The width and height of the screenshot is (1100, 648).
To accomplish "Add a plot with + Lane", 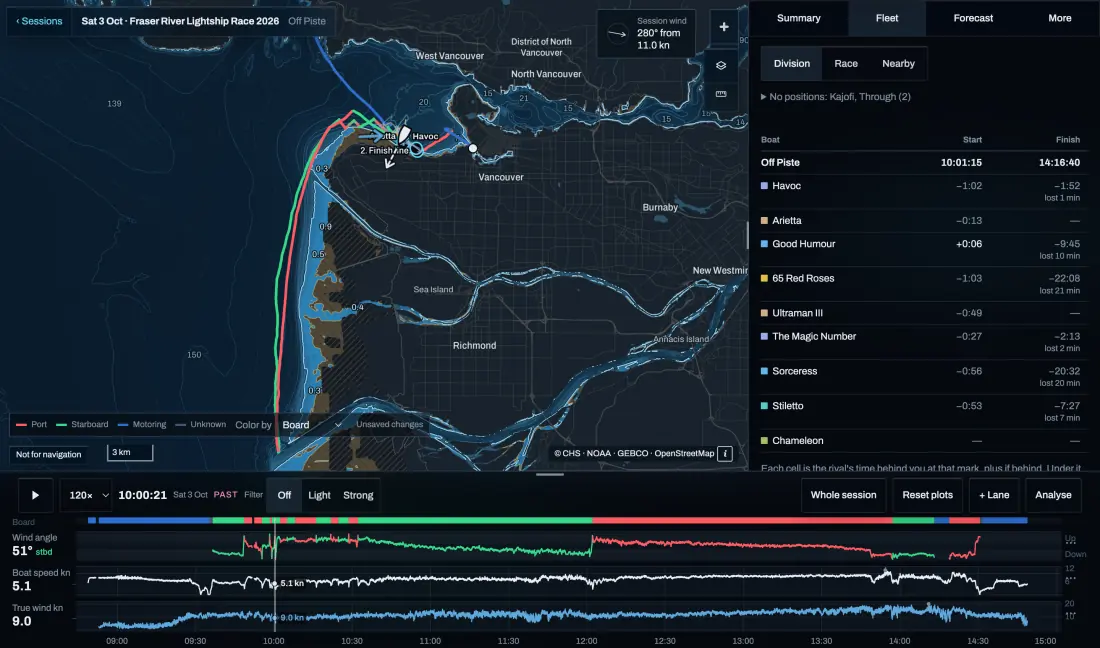I will (x=994, y=495).
